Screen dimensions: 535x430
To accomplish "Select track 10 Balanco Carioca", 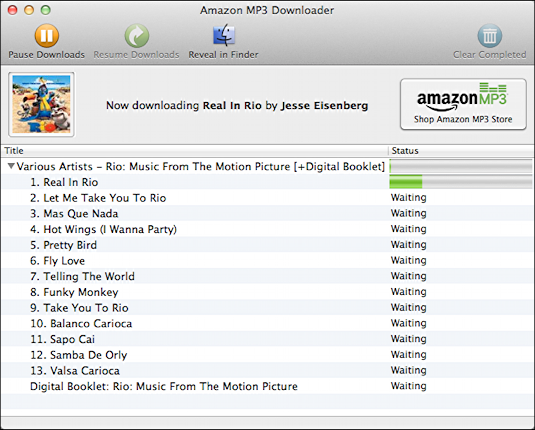I will tap(268, 323).
